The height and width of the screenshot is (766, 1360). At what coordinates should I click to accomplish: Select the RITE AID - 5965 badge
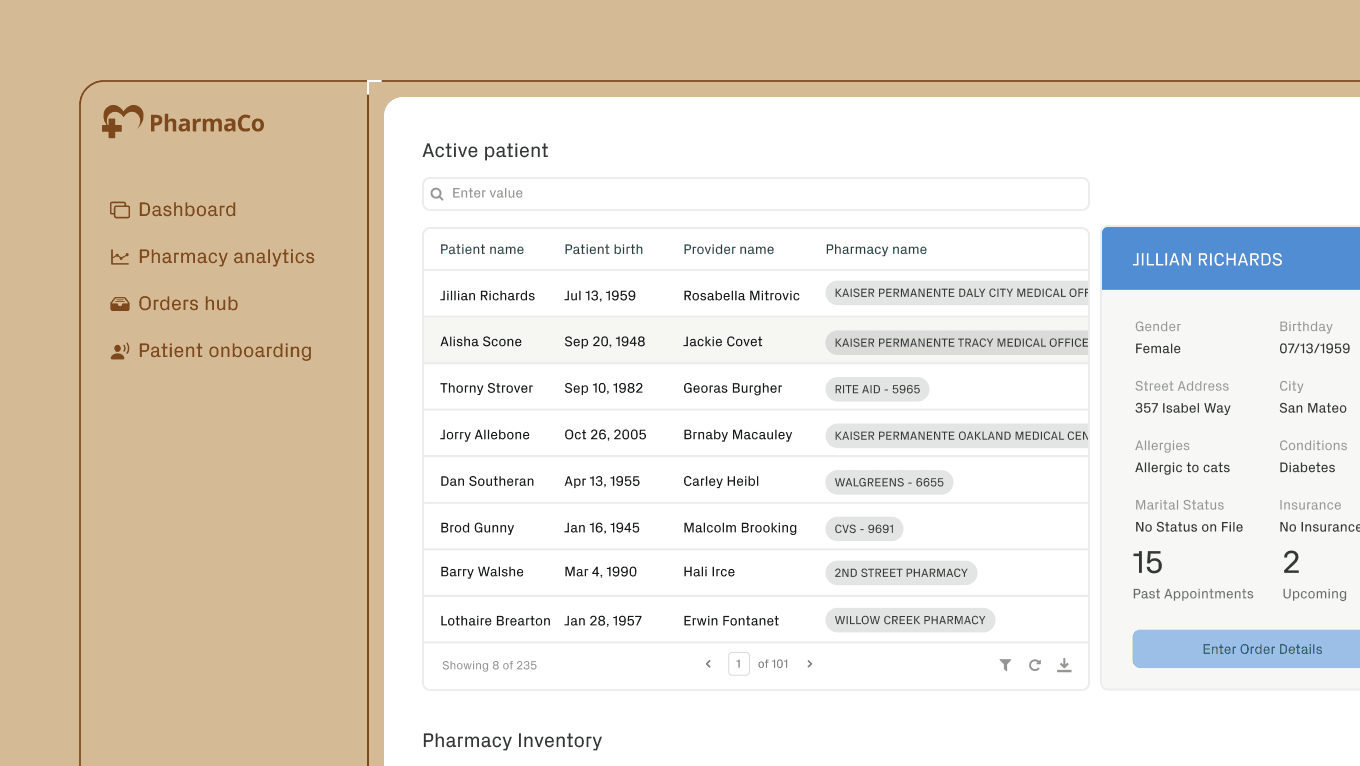[x=877, y=389]
